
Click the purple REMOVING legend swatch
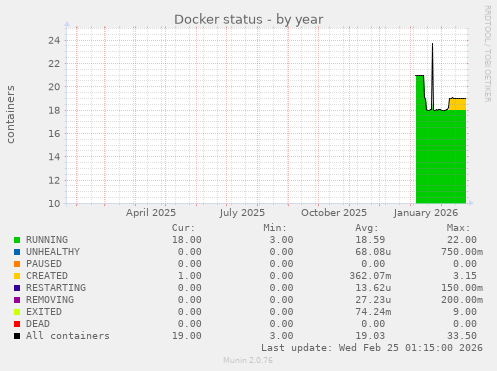(x=17, y=300)
